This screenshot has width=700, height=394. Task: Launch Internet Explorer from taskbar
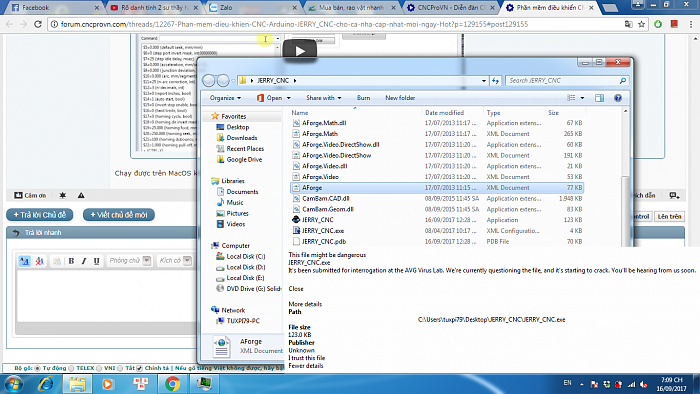click(45, 384)
